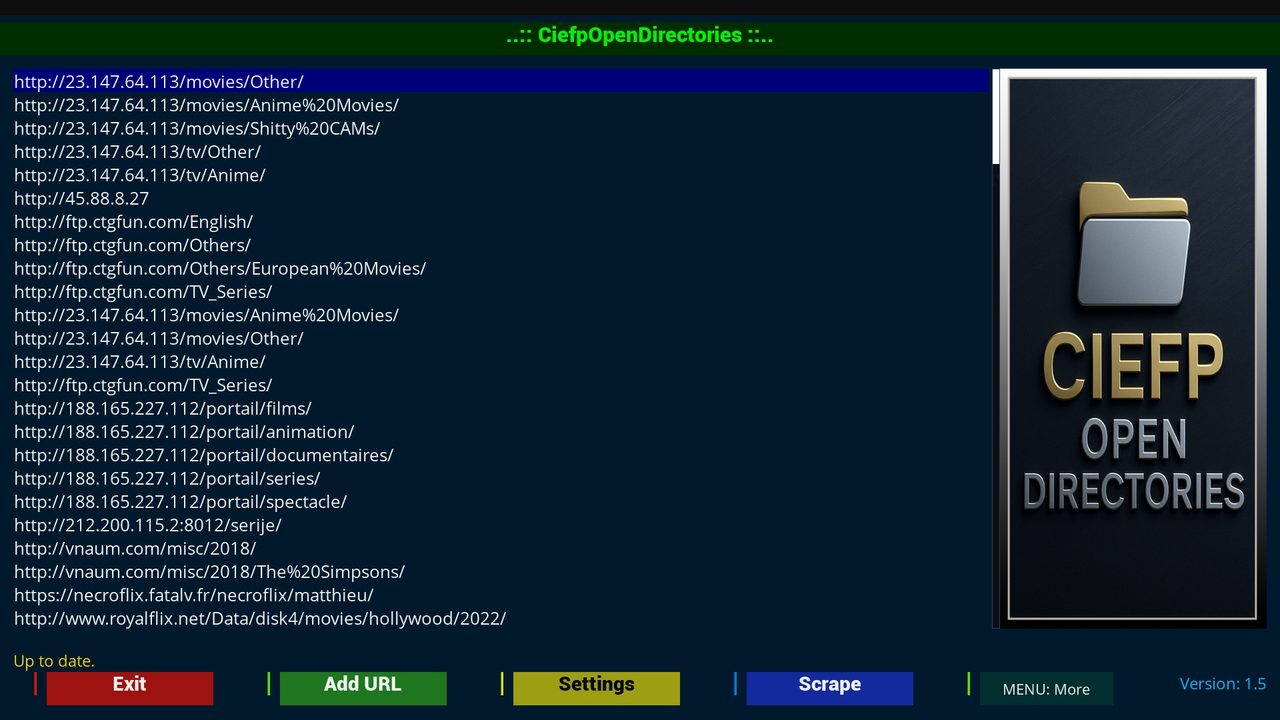Open the green Add URL button
Viewport: 1280px width, 720px height.
click(363, 688)
